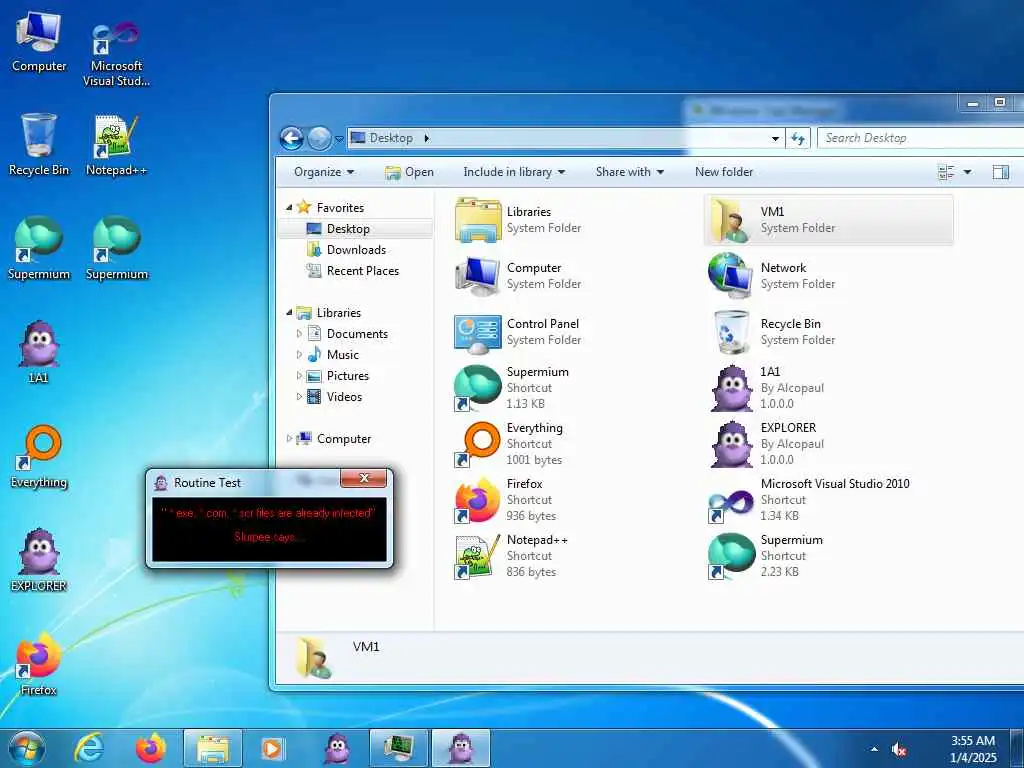The width and height of the screenshot is (1024, 768).
Task: Select 1A1 By Alcopaul file in Explorer
Action: click(829, 388)
